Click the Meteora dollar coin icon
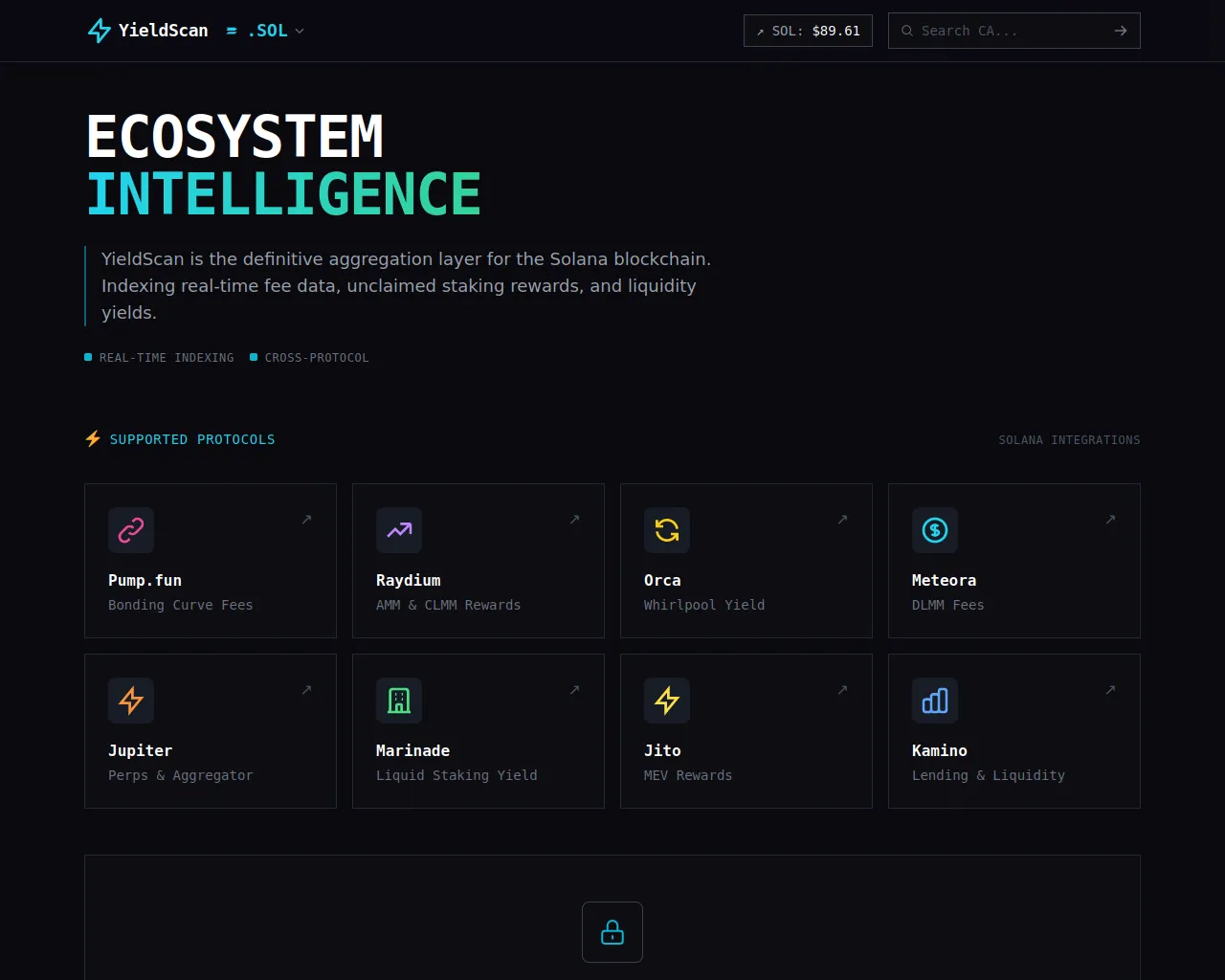 [935, 530]
